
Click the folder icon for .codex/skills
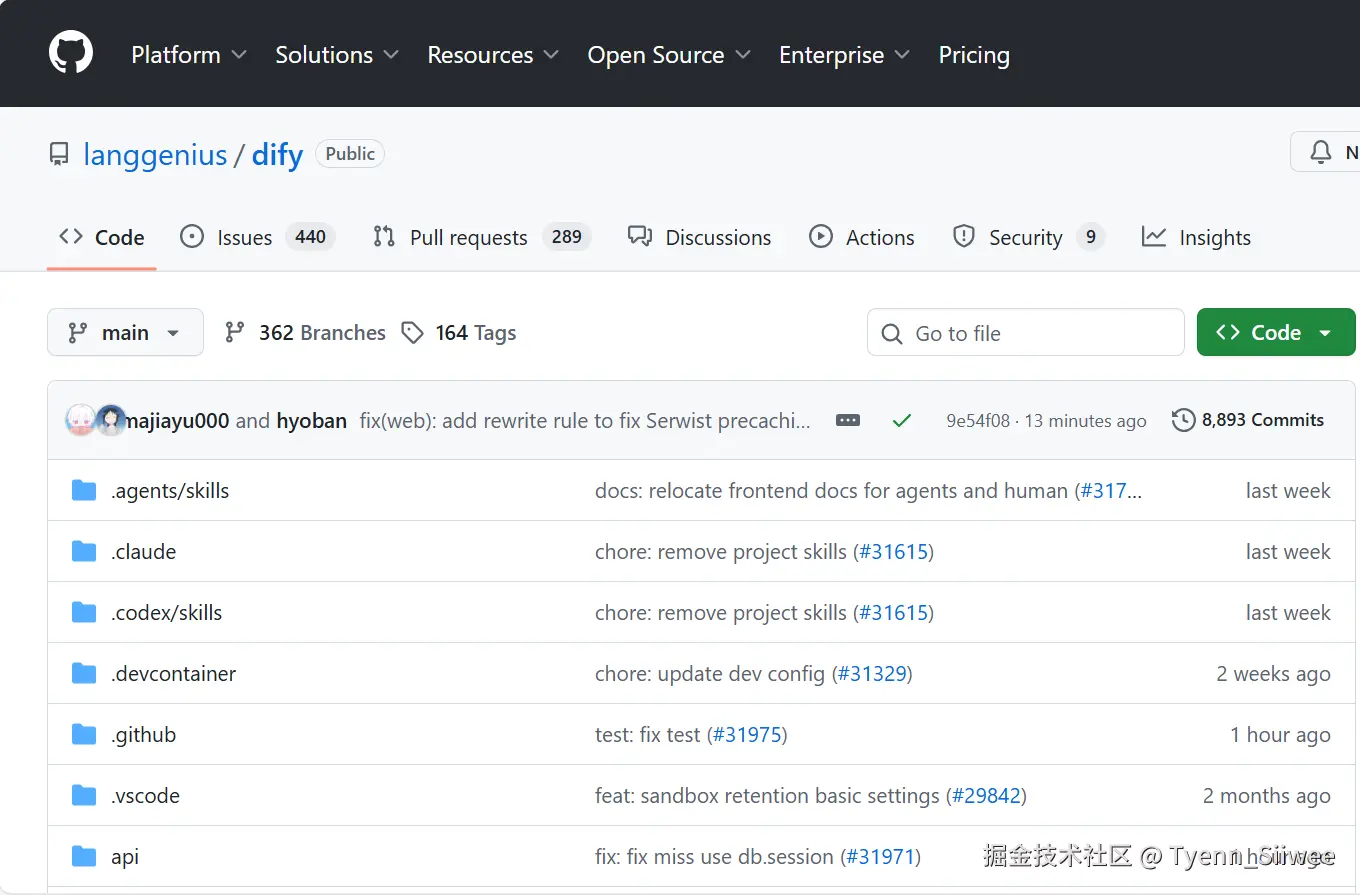[84, 612]
